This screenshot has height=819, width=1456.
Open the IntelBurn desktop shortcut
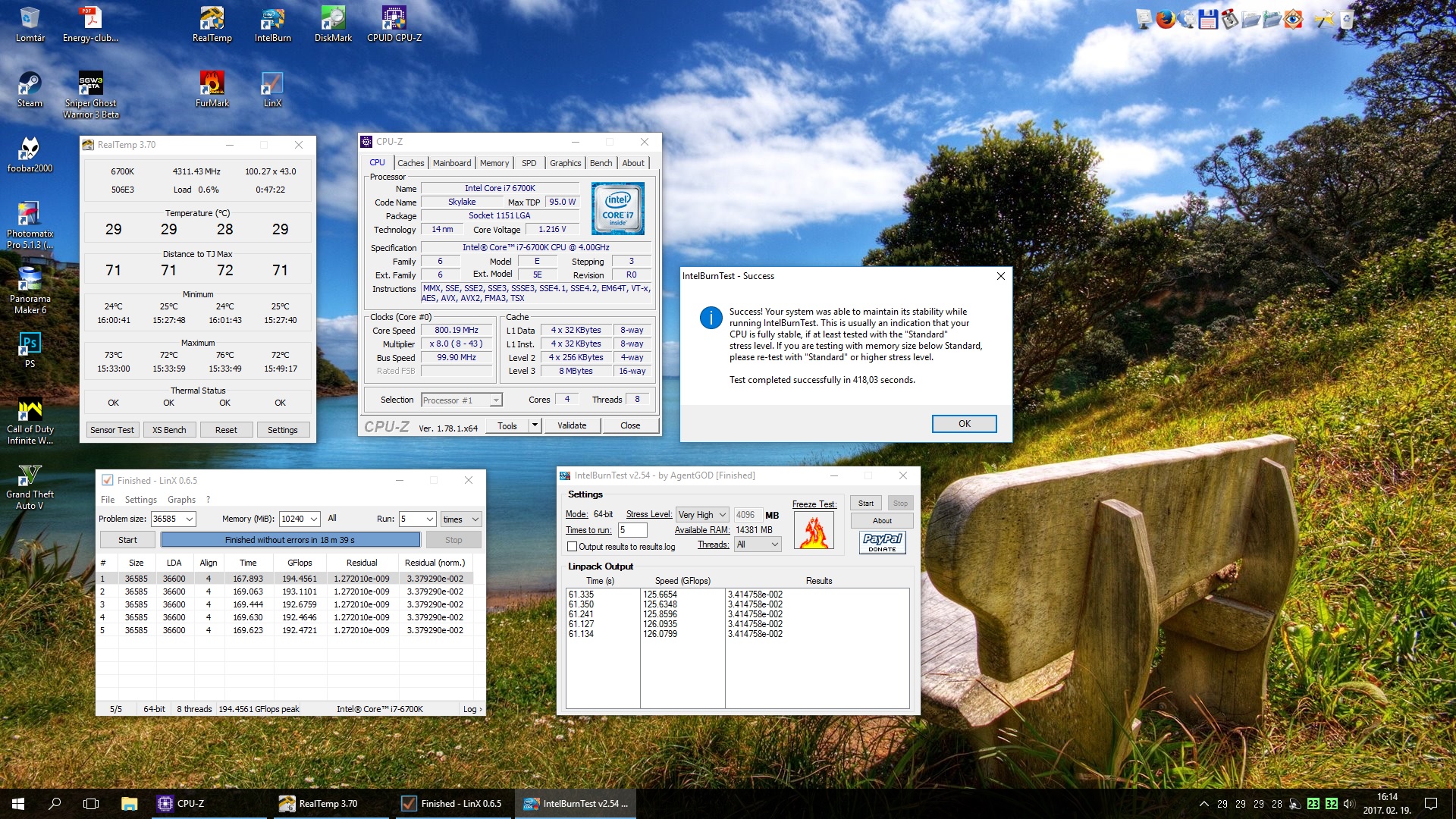(272, 24)
